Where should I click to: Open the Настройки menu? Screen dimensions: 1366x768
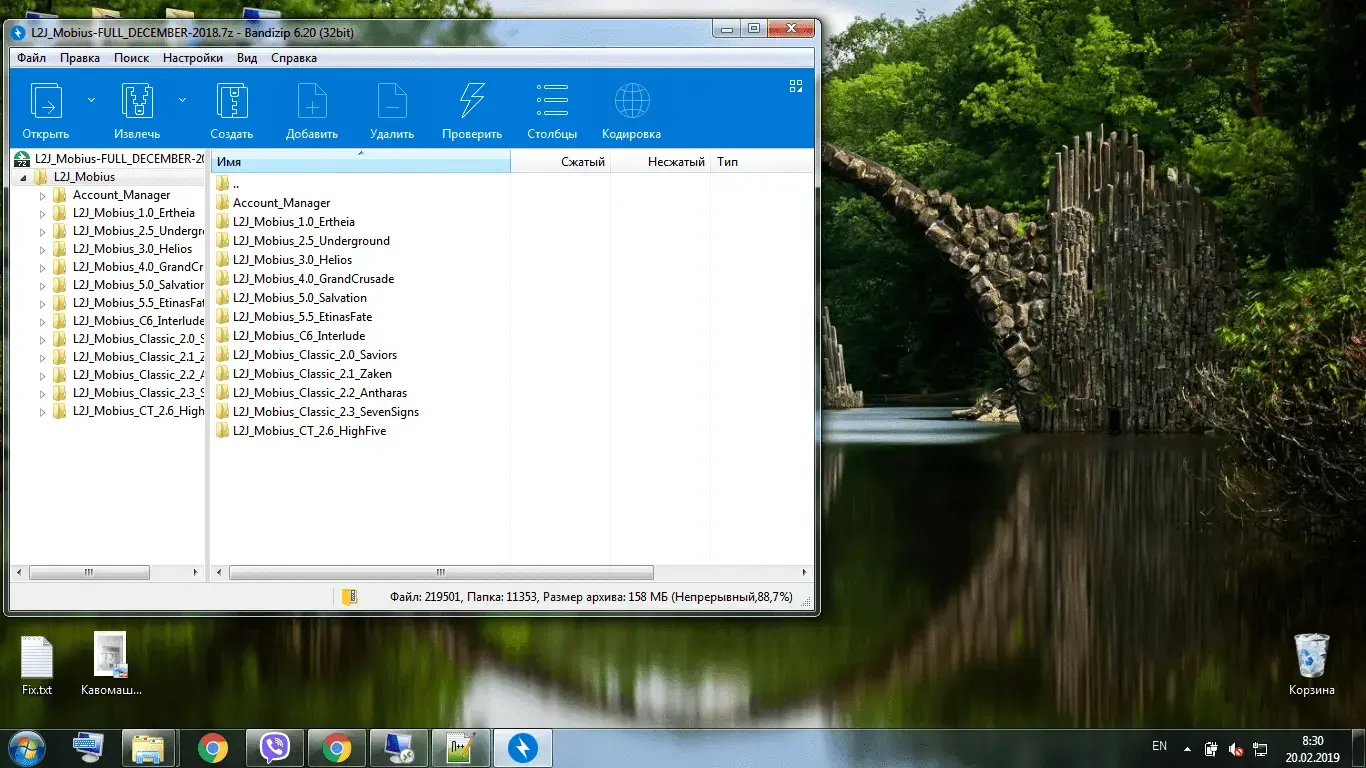(x=193, y=58)
